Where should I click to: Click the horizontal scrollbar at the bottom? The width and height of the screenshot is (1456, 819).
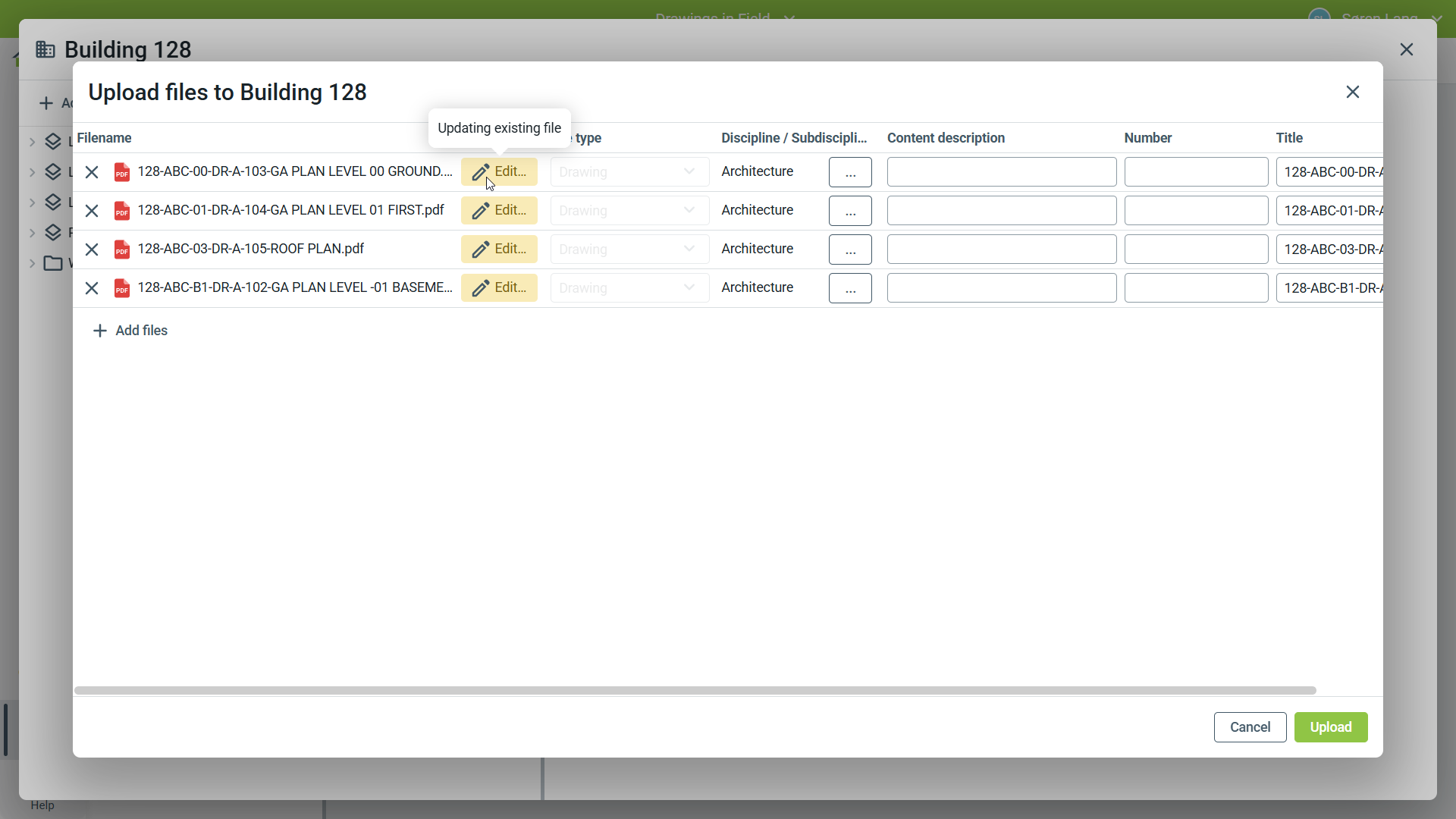coord(695,691)
